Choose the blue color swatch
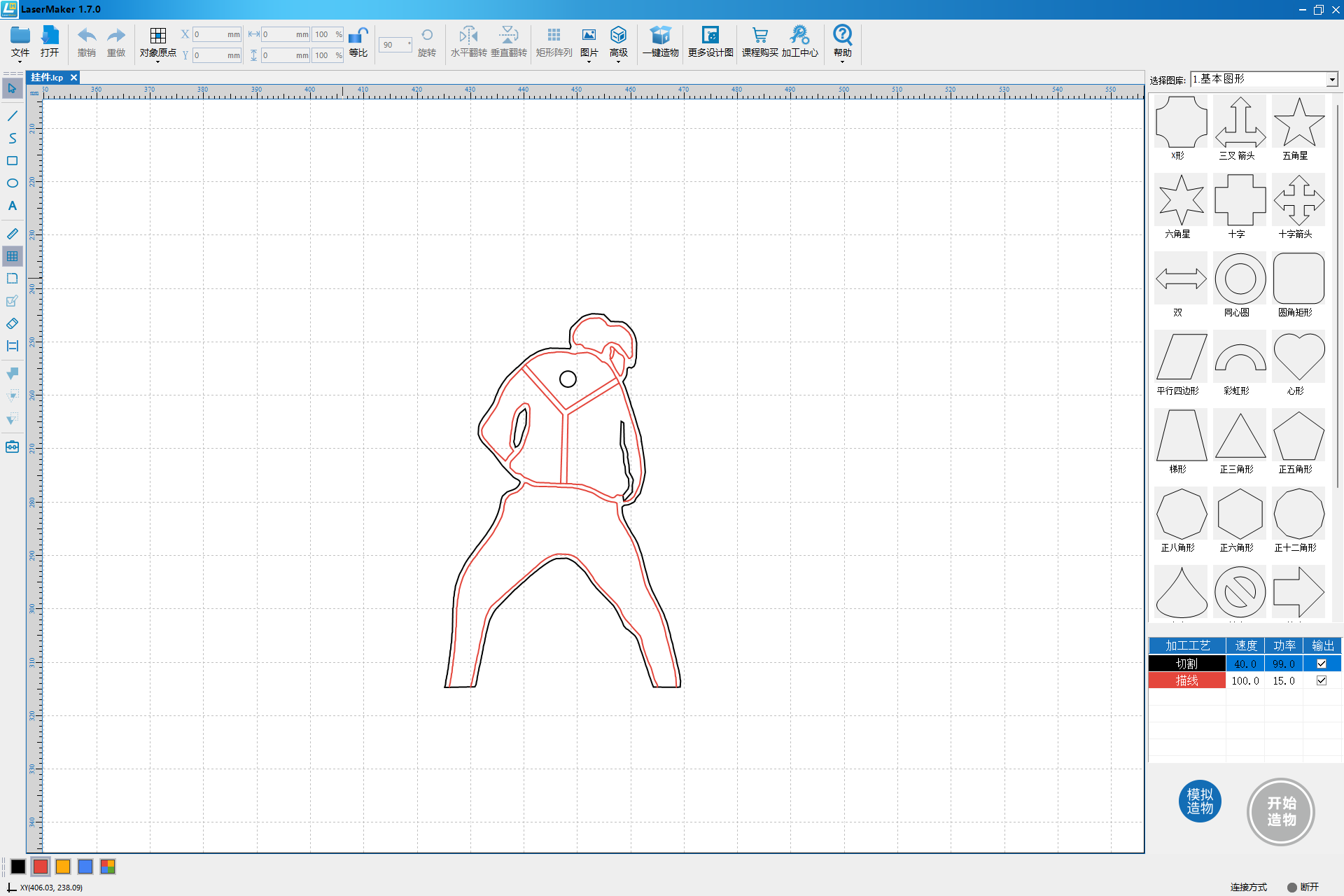Screen dimensions: 1344x896 (x=85, y=867)
